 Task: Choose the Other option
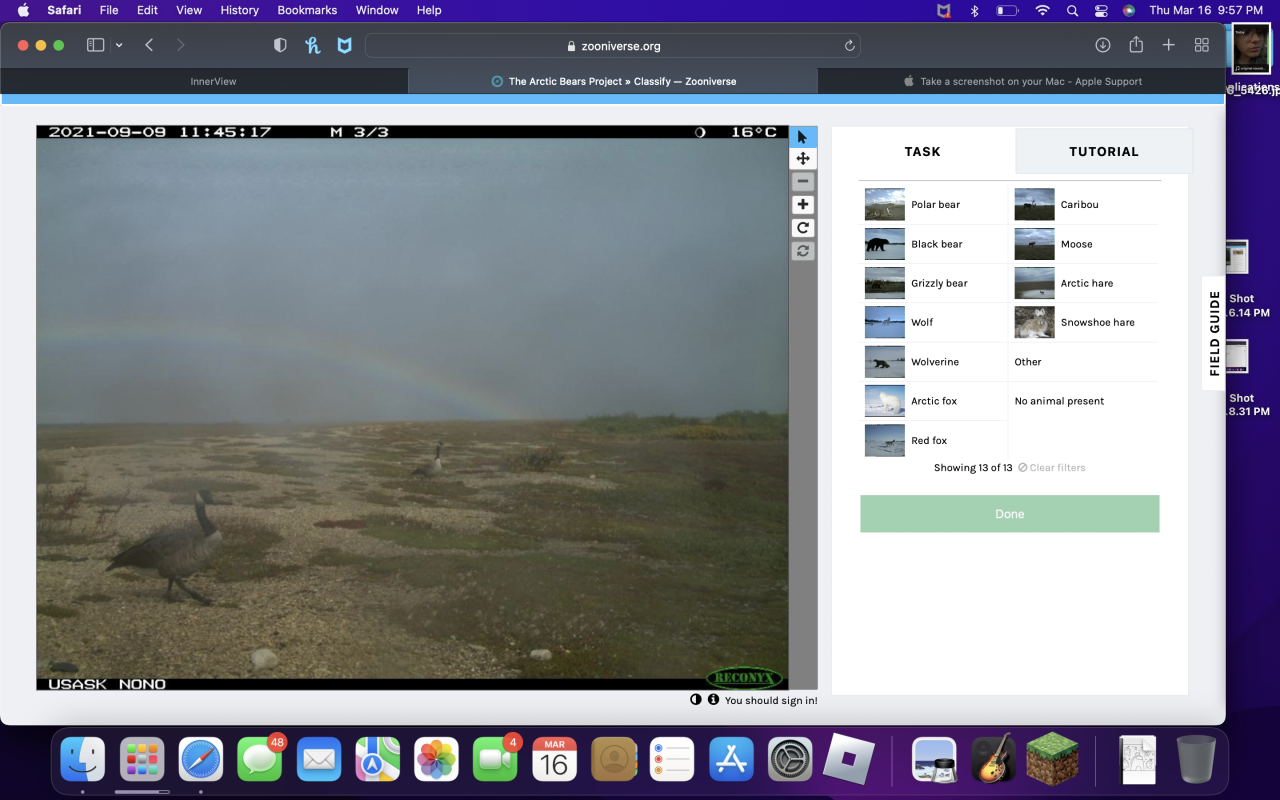point(1084,362)
